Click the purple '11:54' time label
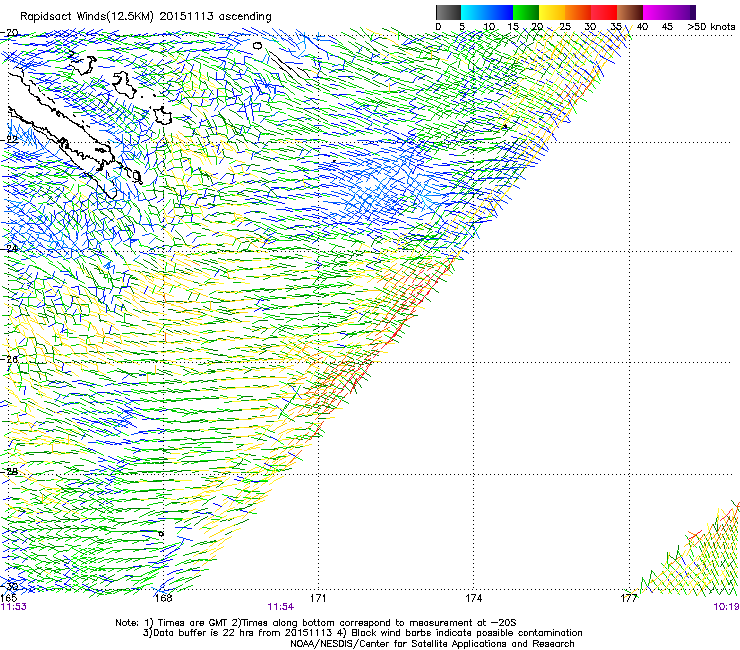Image resolution: width=740 pixels, height=650 pixels. click(x=280, y=607)
